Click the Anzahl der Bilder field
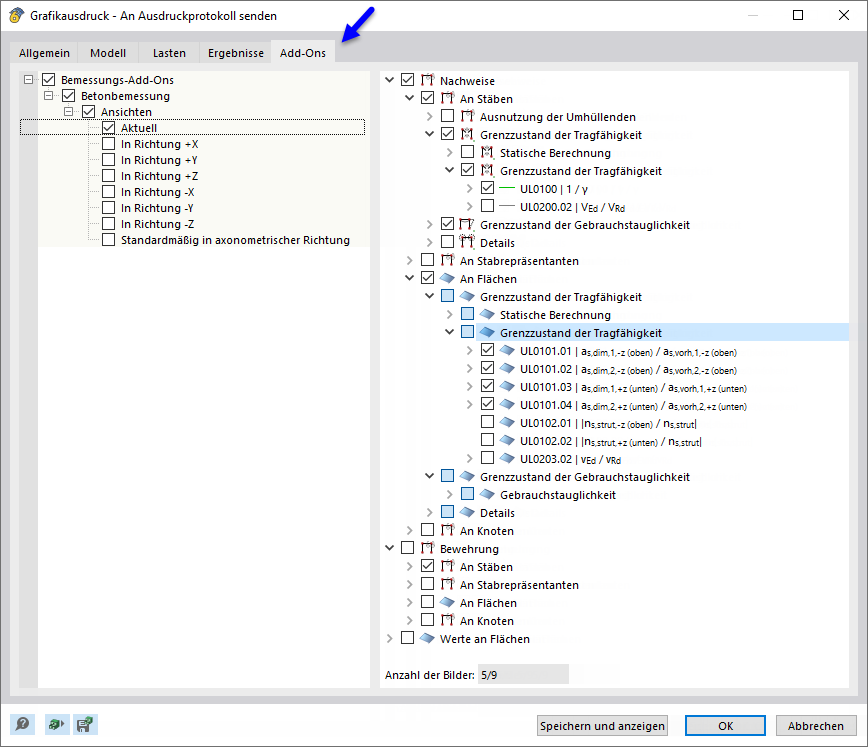This screenshot has width=868, height=747. (523, 674)
